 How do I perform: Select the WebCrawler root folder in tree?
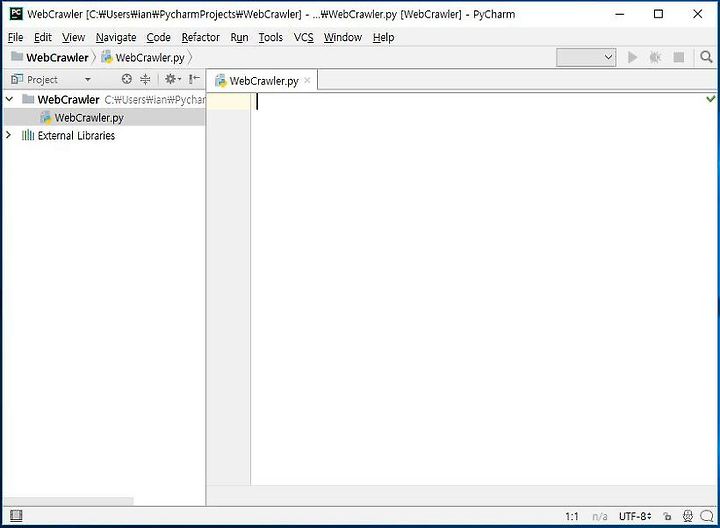pos(68,99)
